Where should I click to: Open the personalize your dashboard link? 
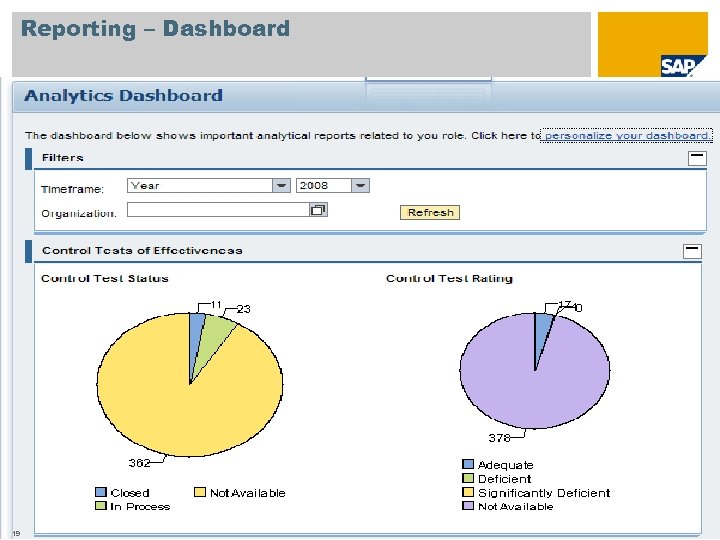click(626, 135)
